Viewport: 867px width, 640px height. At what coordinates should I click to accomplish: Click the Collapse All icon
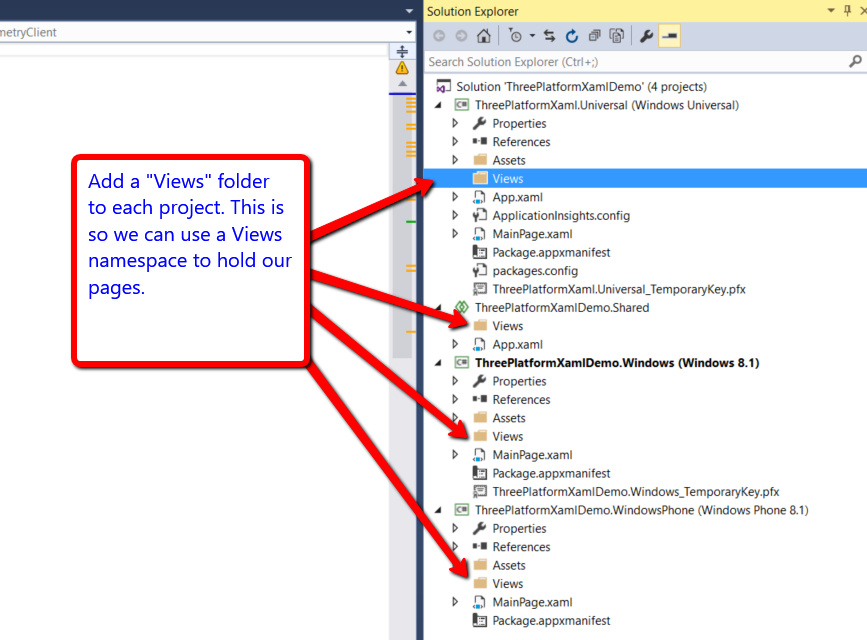coord(594,36)
